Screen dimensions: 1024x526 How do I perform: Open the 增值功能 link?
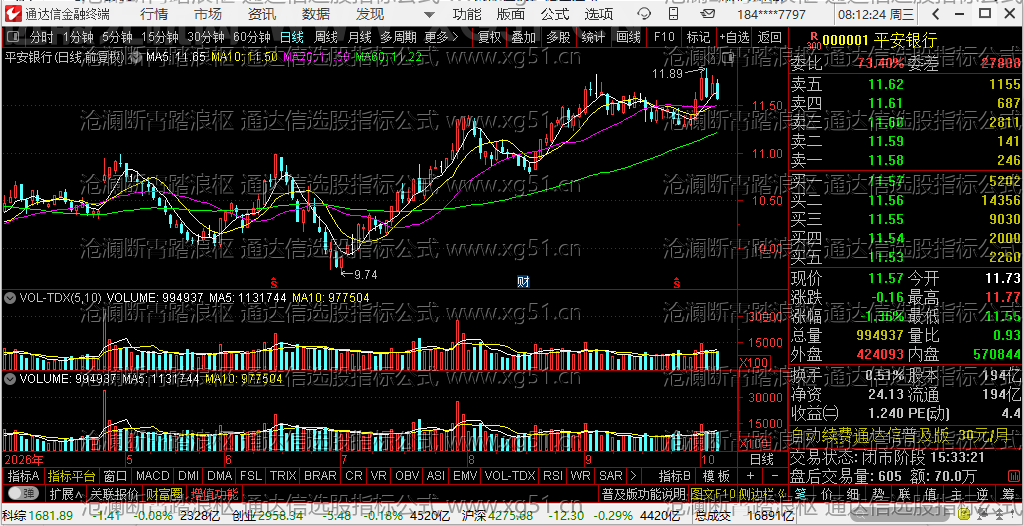[215, 493]
